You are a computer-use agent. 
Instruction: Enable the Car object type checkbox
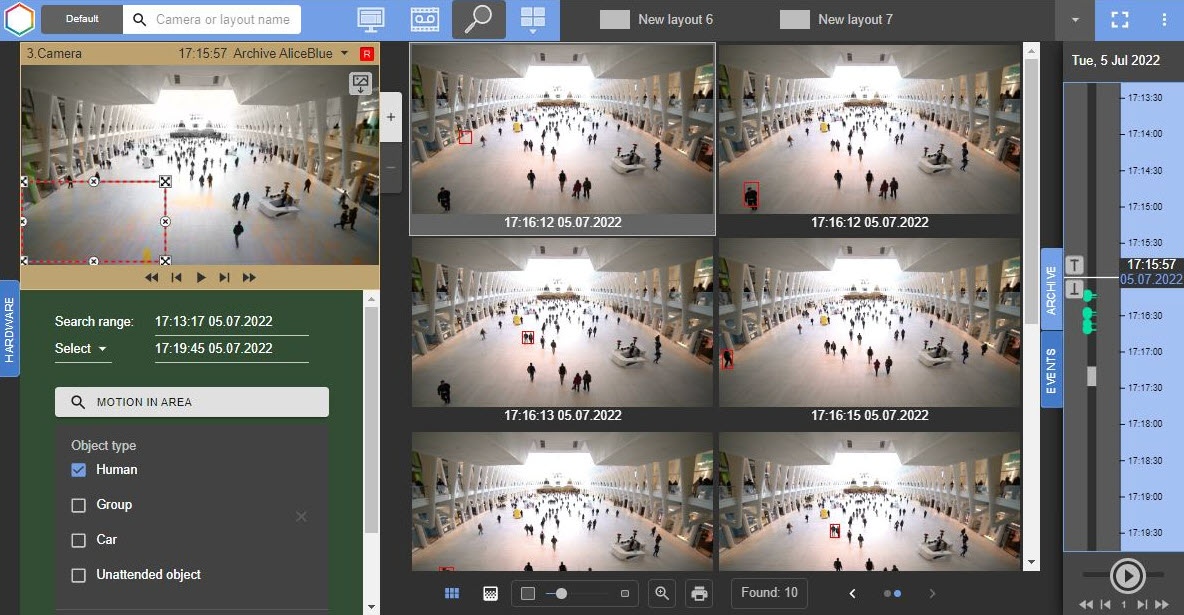pos(79,540)
